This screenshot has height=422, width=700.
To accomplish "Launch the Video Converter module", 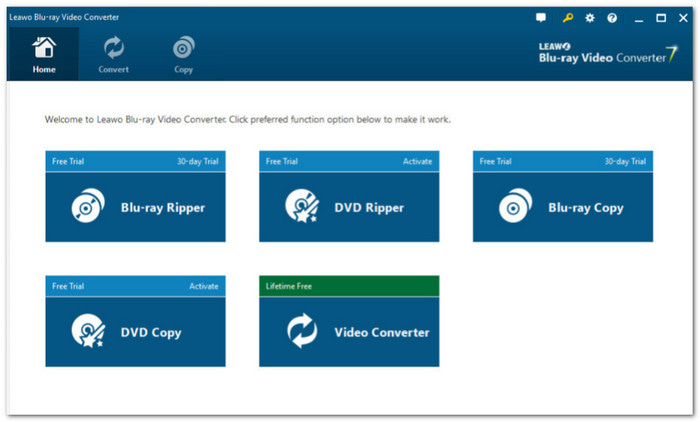I will click(x=349, y=332).
